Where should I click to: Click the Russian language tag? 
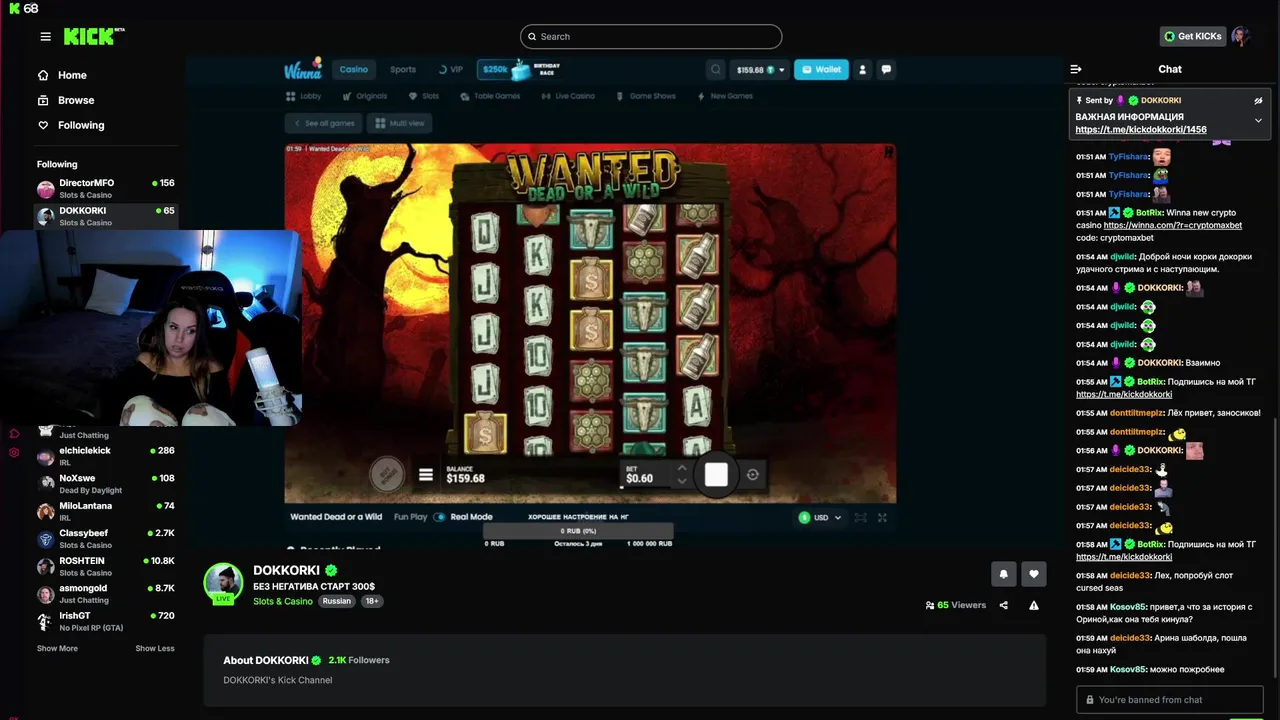(337, 601)
